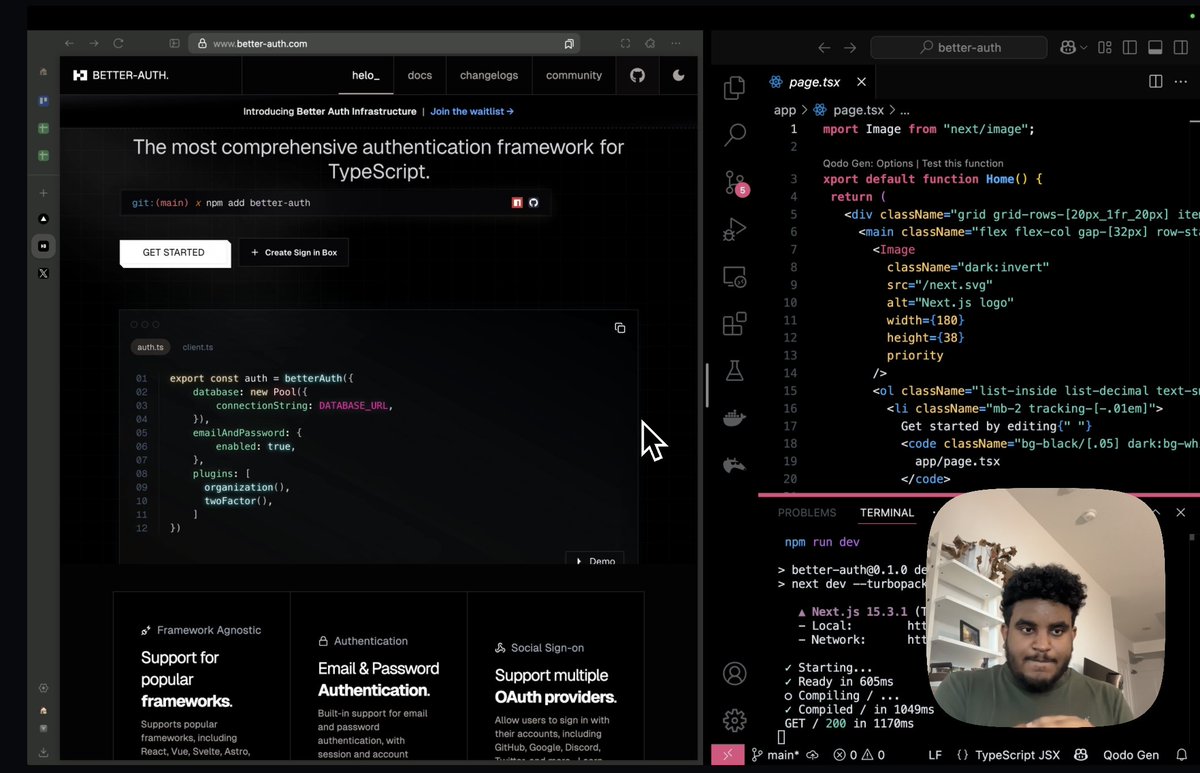The height and width of the screenshot is (773, 1200).
Task: Click Test this function code lens
Action: pyautogui.click(x=962, y=163)
